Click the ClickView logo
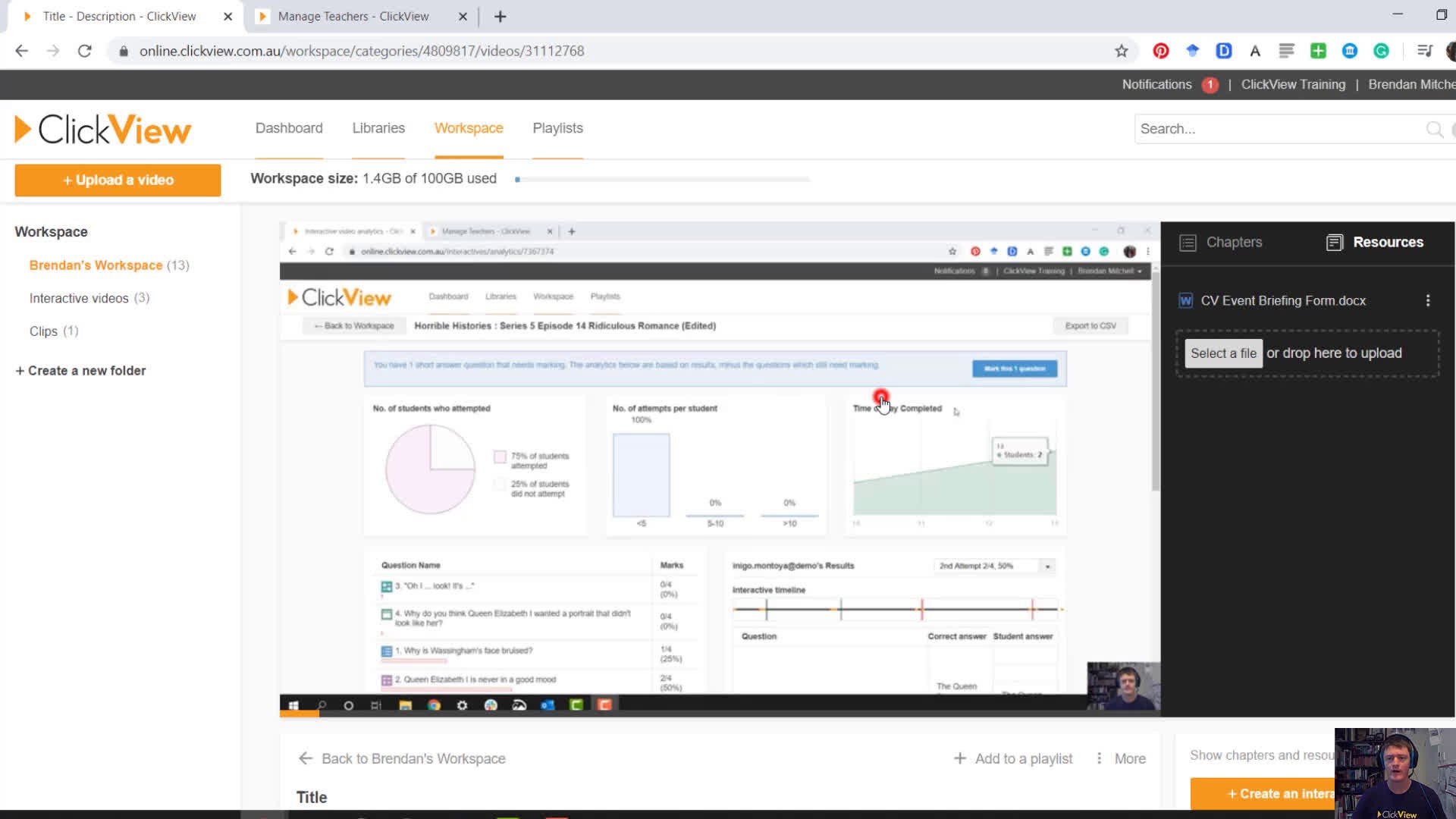The height and width of the screenshot is (819, 1456). pos(103,130)
